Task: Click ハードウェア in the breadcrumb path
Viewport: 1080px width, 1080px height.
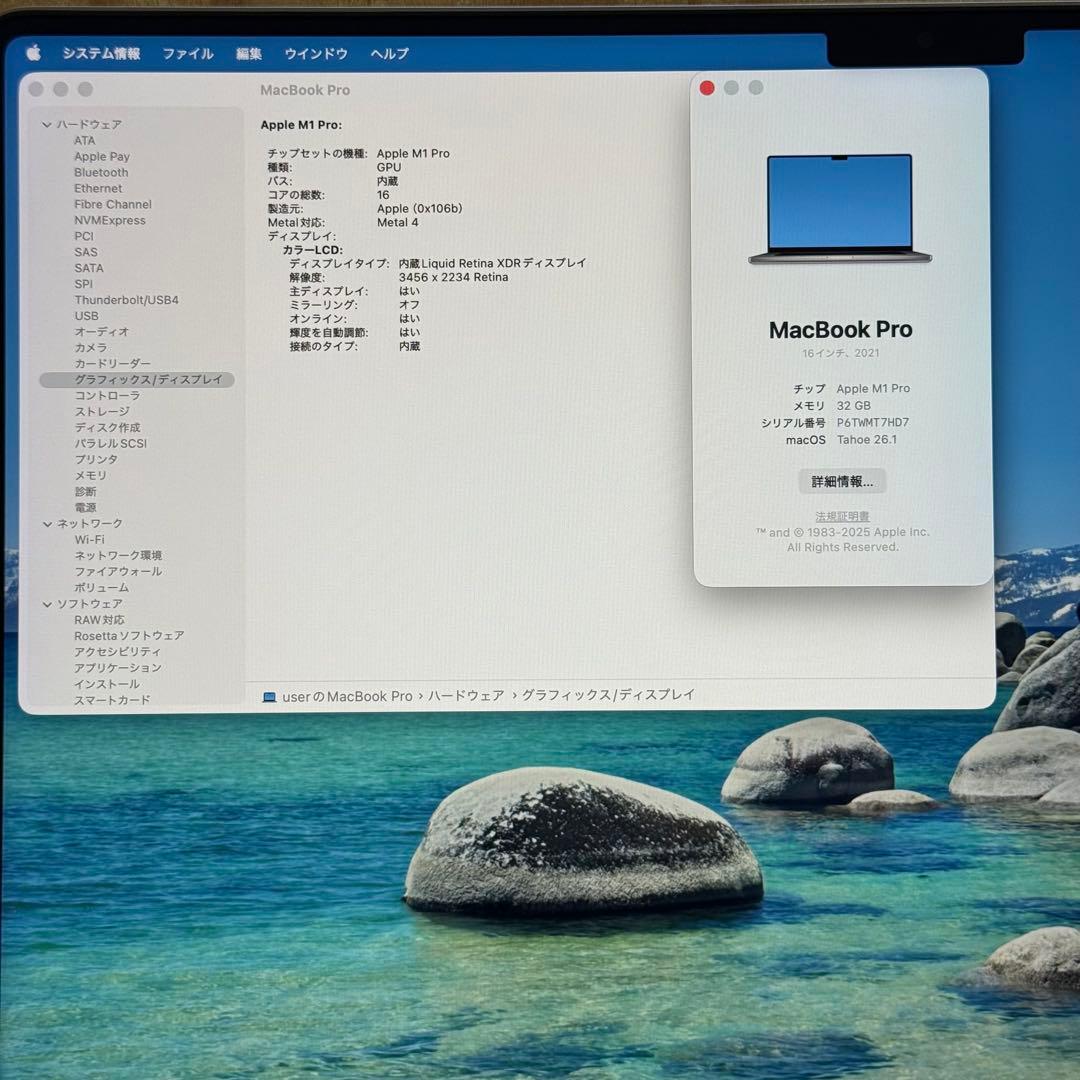Action: pyautogui.click(x=463, y=696)
